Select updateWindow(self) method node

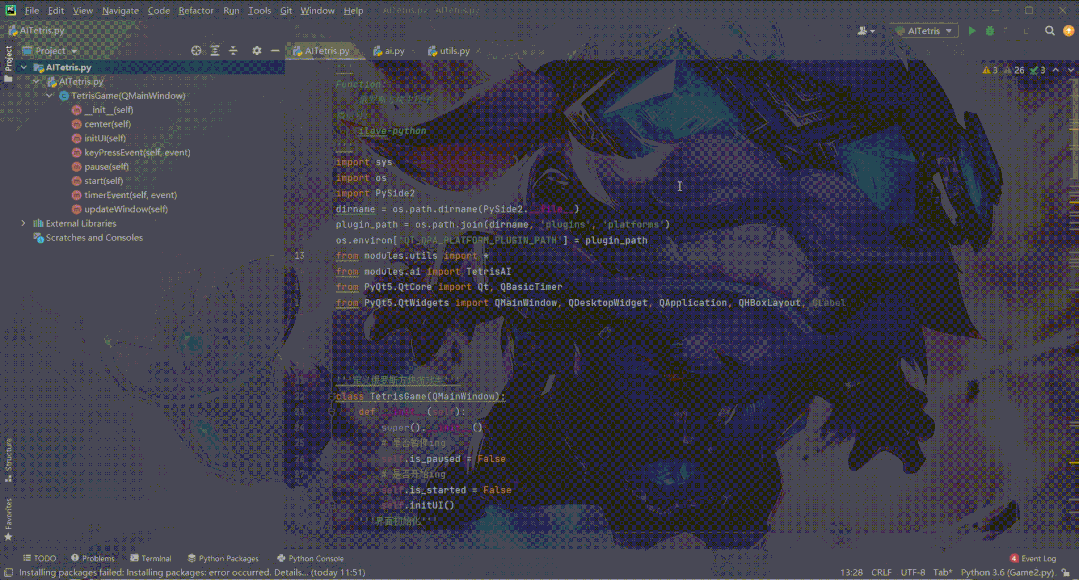[120, 209]
